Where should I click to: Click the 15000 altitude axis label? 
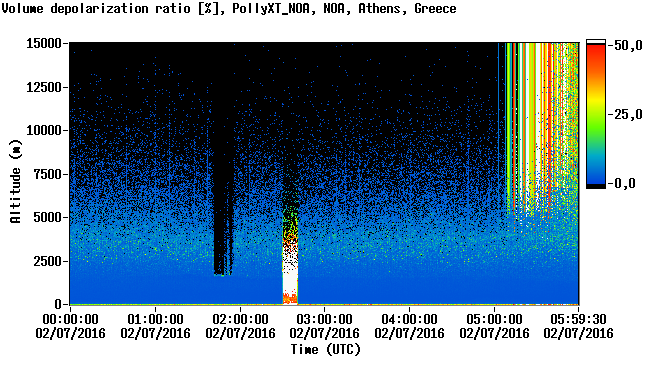pos(44,43)
